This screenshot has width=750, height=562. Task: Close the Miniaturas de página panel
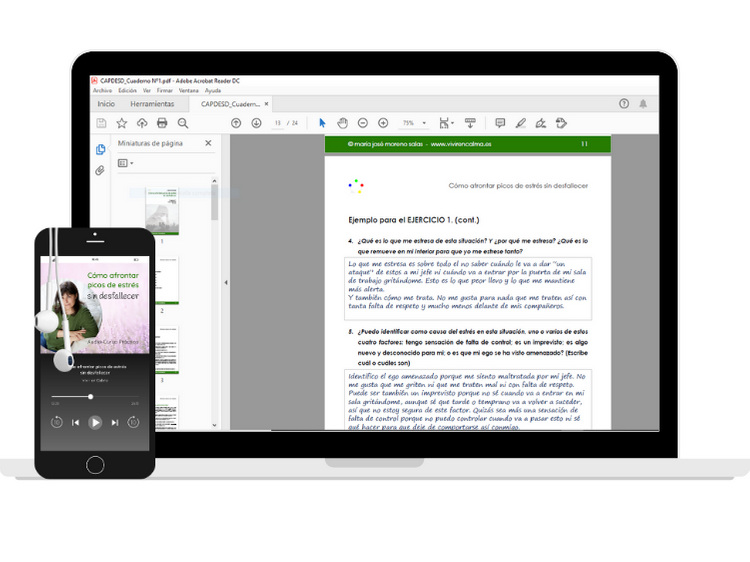tap(208, 143)
